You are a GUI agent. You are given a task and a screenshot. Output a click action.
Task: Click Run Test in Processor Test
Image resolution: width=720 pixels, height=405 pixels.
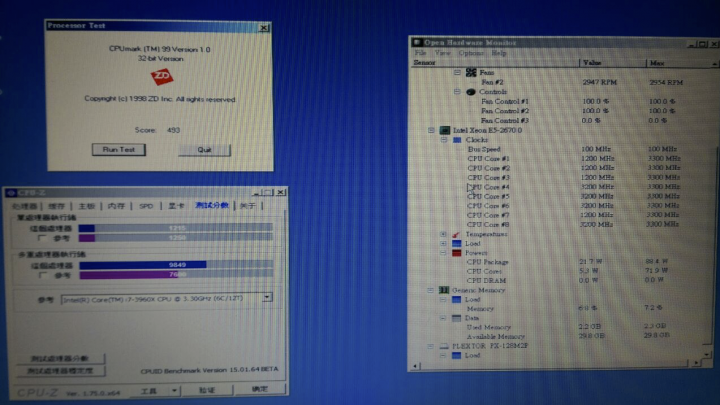pyautogui.click(x=118, y=149)
